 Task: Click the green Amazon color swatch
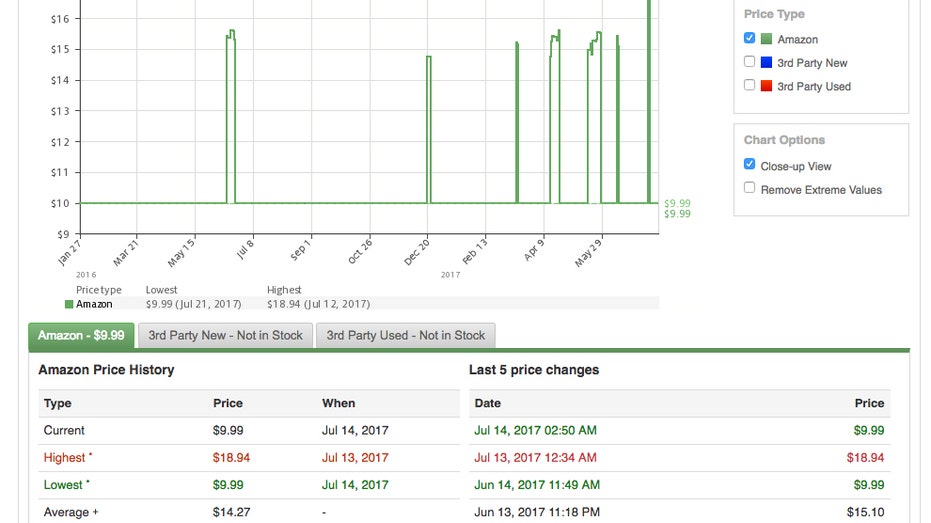click(x=767, y=39)
